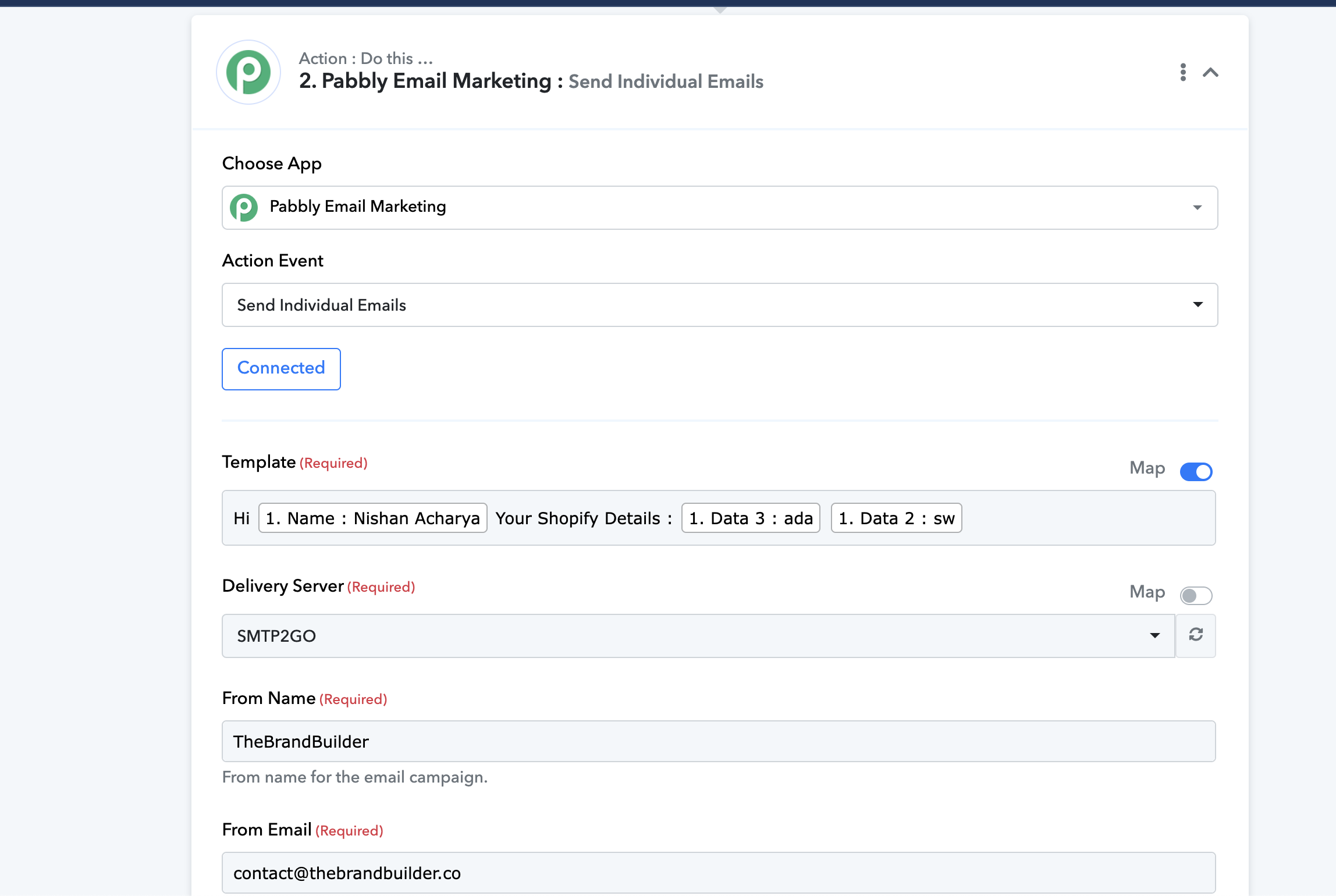Toggle off the Template Map switch

click(x=1196, y=471)
